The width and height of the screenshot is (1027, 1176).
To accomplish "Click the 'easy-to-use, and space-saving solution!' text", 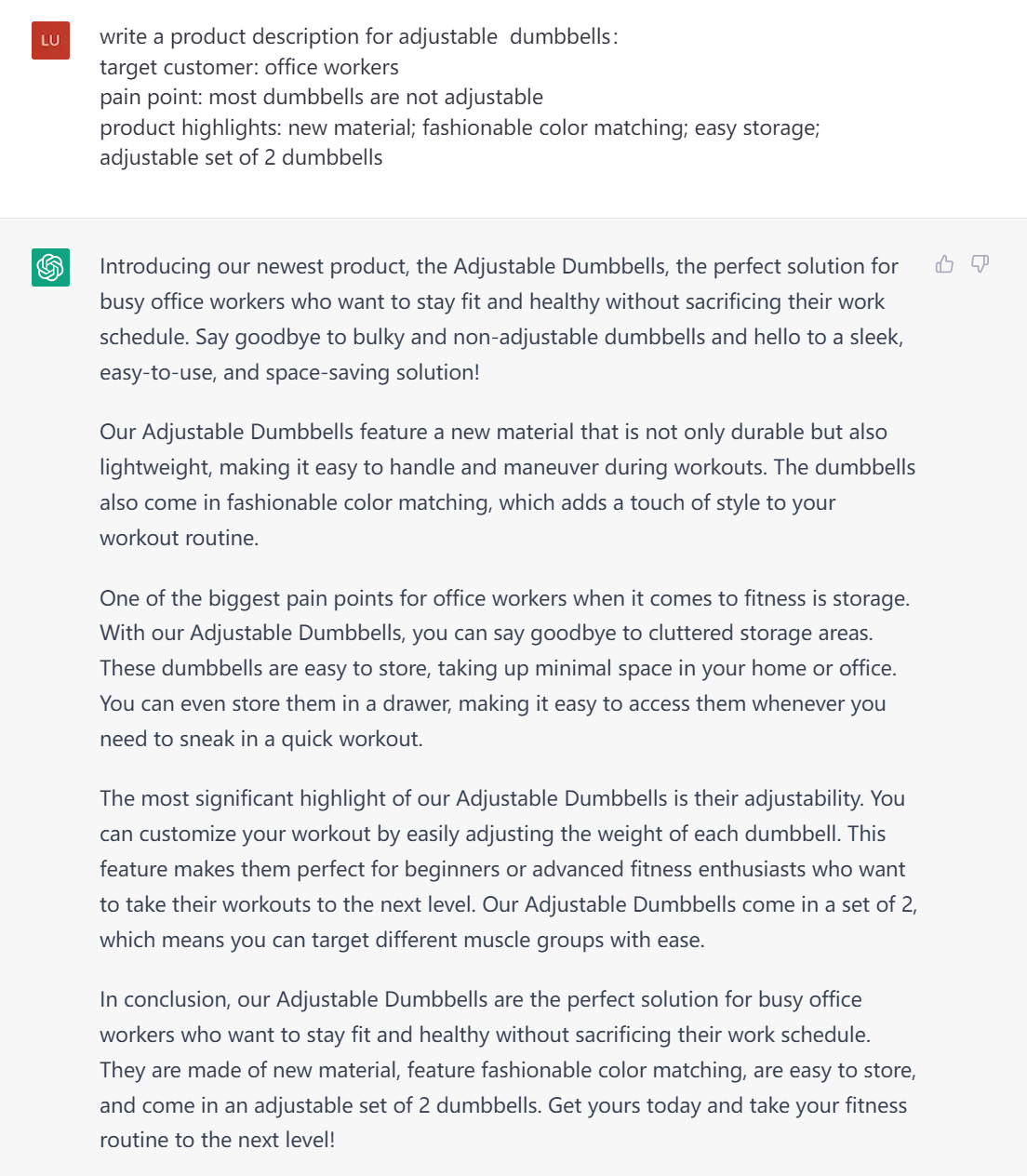I will pyautogui.click(x=289, y=372).
